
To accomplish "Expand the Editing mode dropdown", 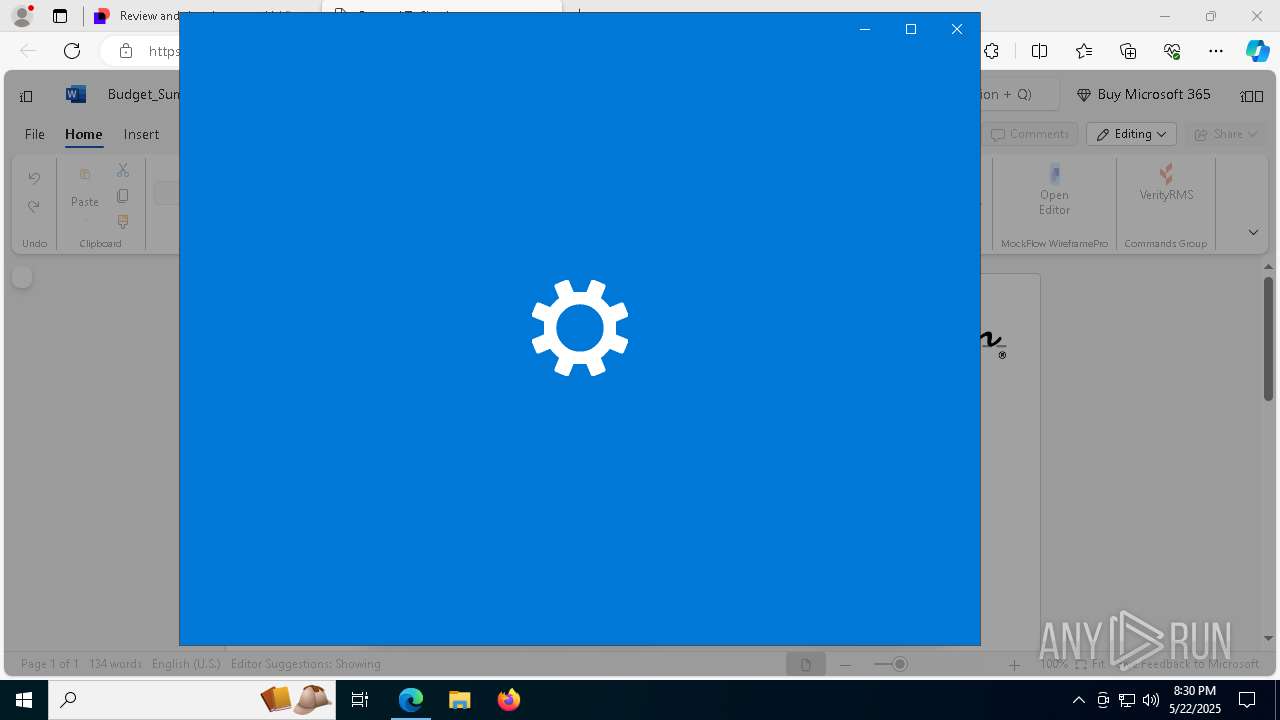I will pos(1131,134).
